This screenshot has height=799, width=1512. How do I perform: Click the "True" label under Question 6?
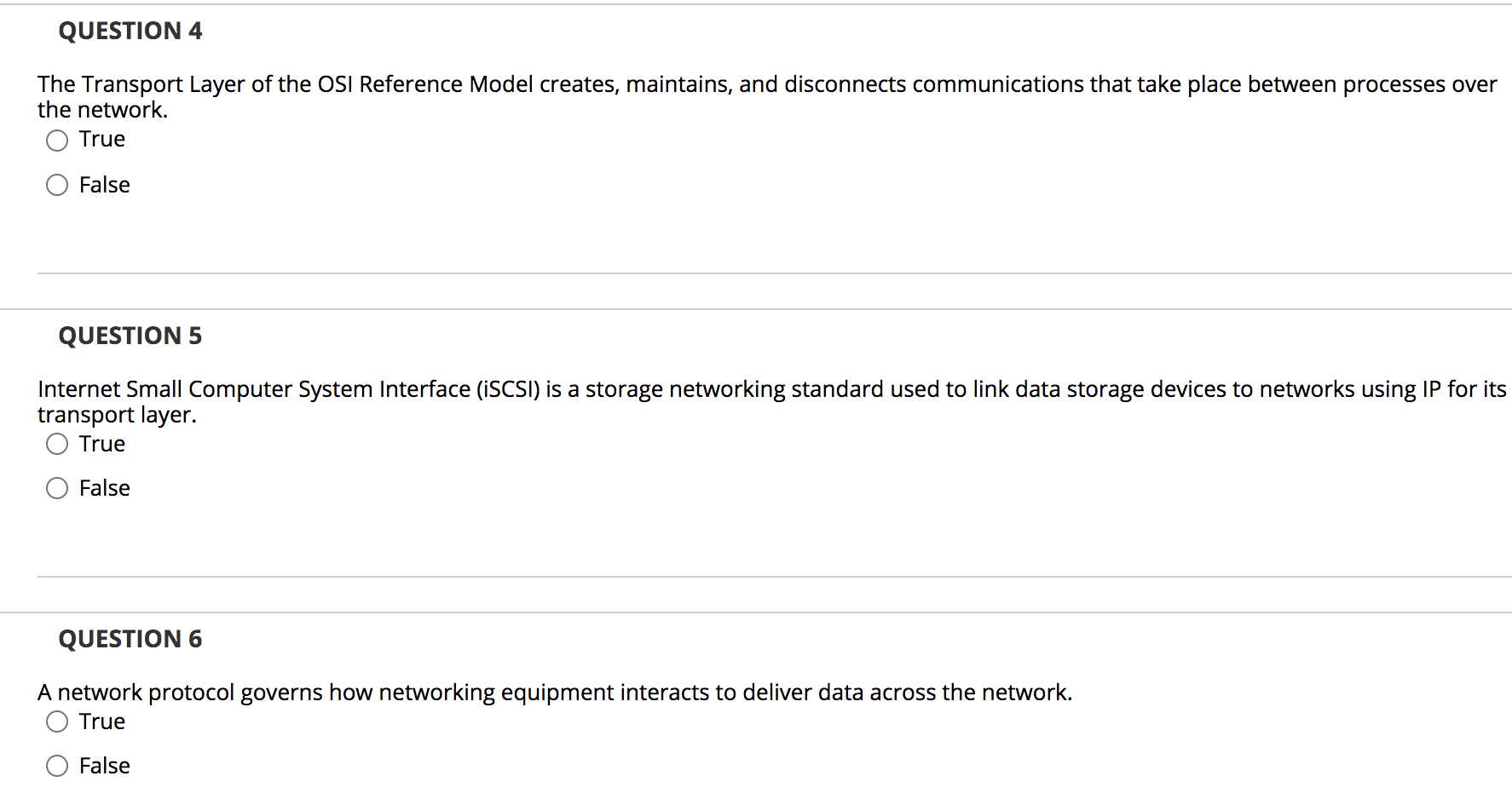pyautogui.click(x=102, y=721)
